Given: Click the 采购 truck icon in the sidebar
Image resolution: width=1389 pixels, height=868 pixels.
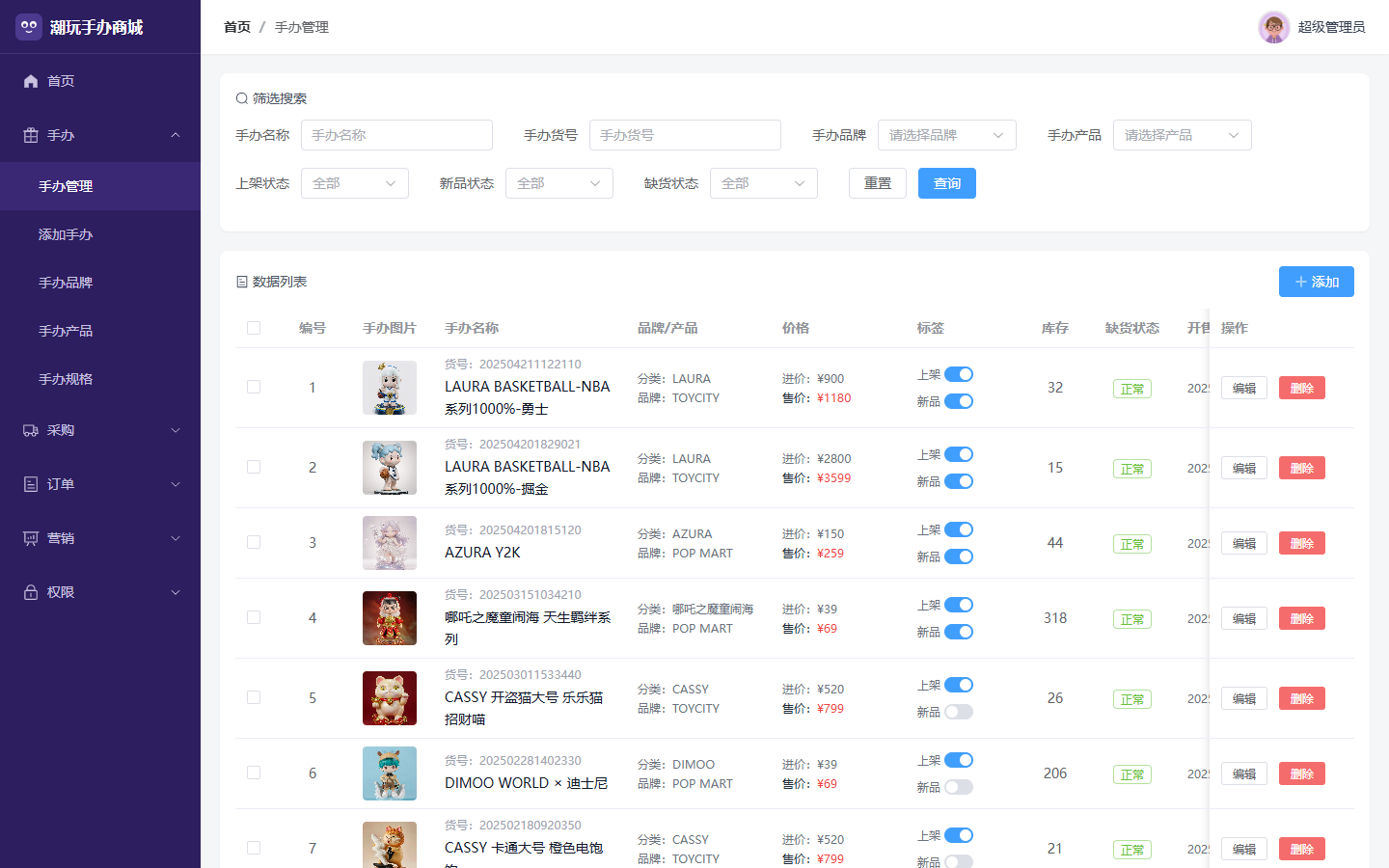Looking at the screenshot, I should (31, 430).
